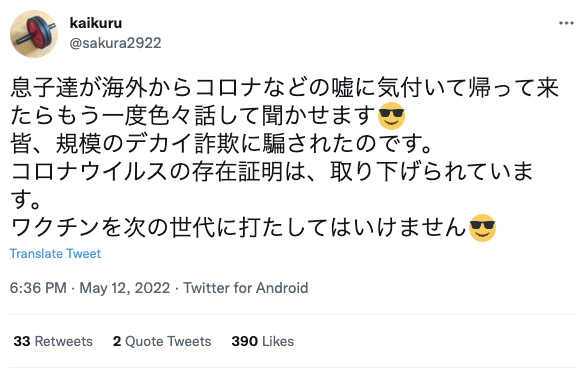Open the 6:36 PM timestamp link
Screen dimensions: 587x368
pyautogui.click(x=38, y=288)
